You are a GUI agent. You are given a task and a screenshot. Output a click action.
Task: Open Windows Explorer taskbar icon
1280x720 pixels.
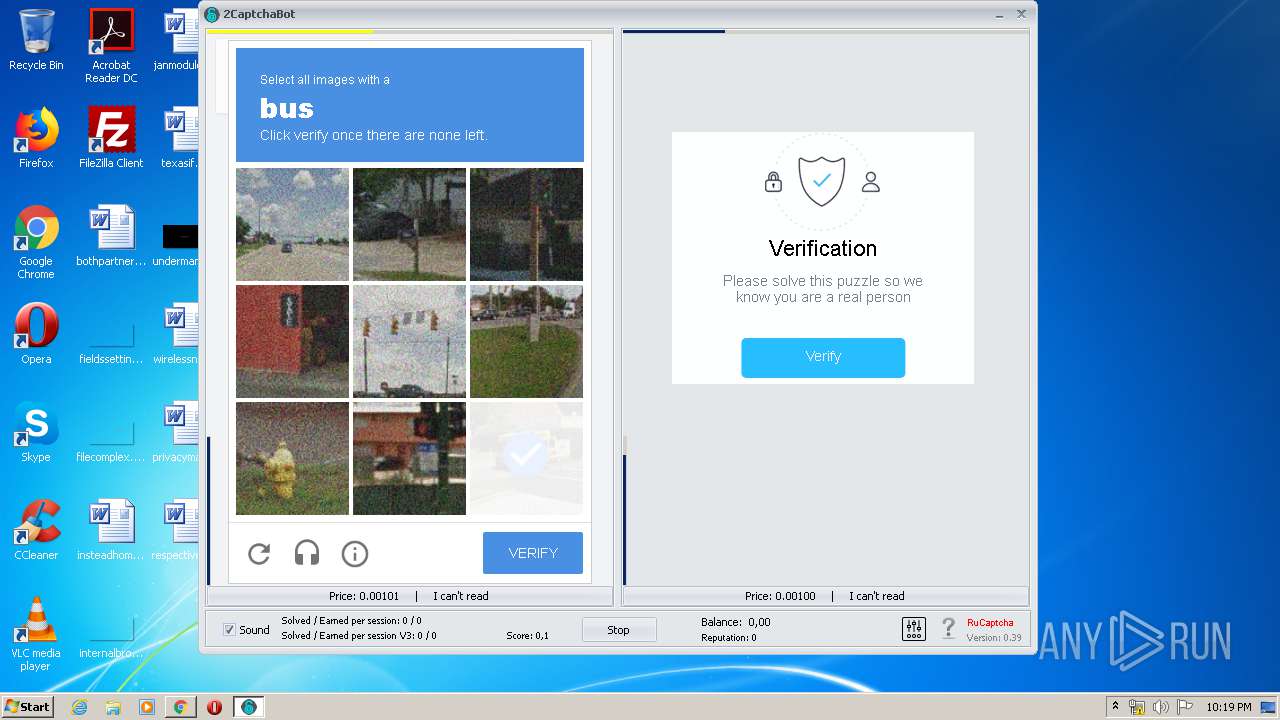pyautogui.click(x=113, y=707)
